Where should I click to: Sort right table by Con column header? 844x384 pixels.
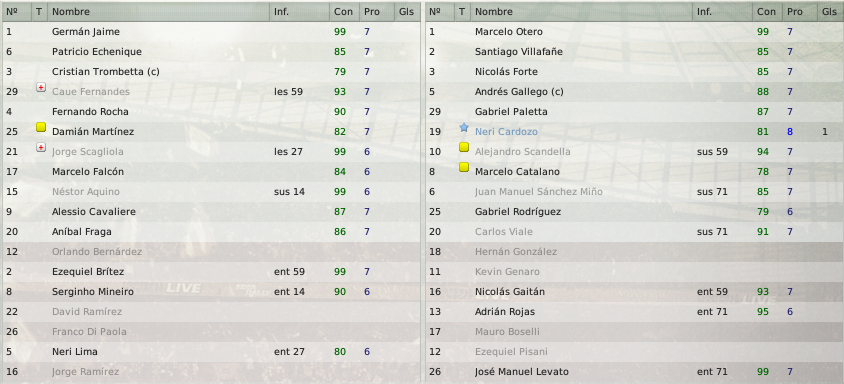tap(768, 11)
